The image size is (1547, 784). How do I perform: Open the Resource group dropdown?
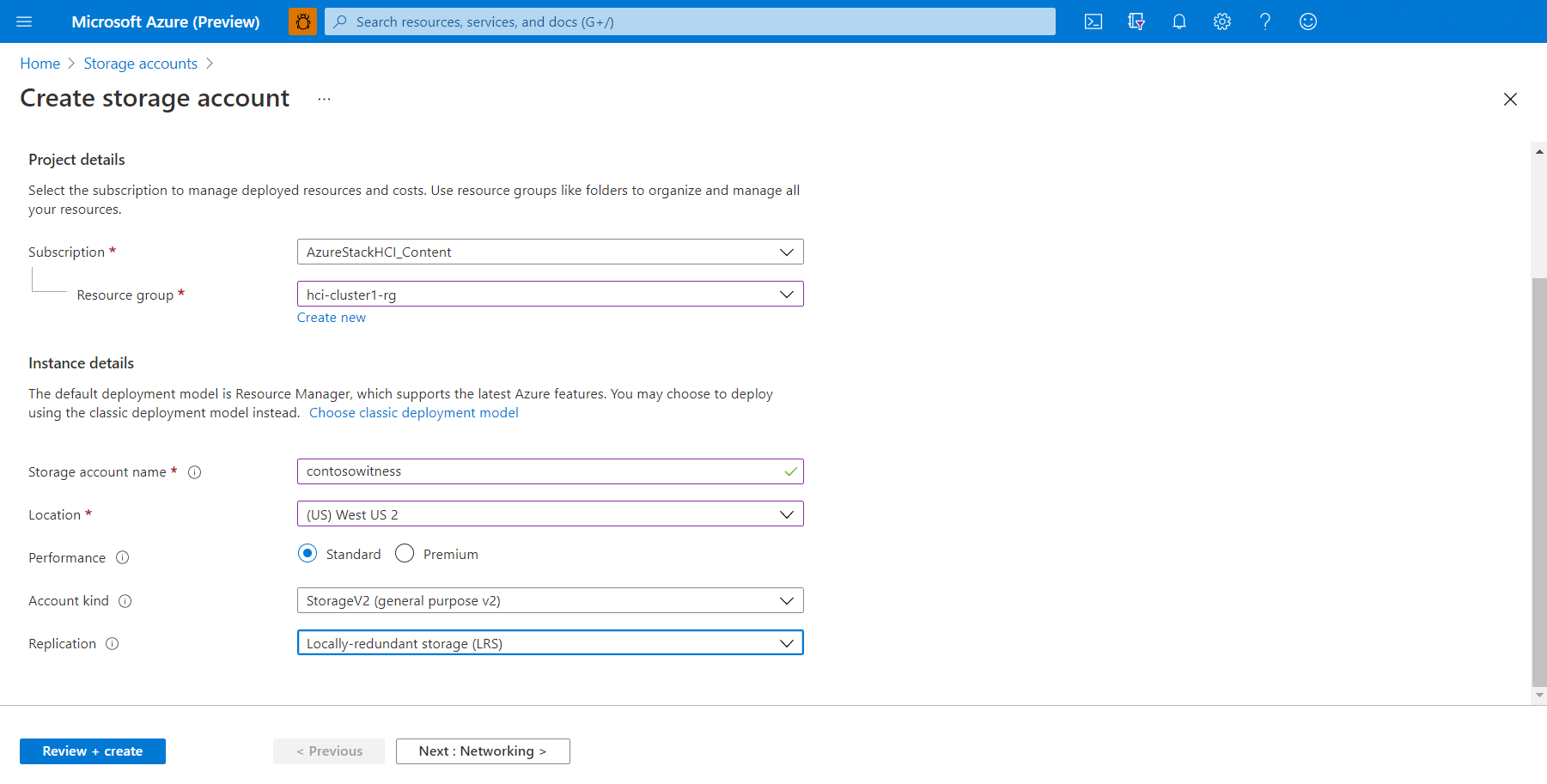(x=550, y=295)
